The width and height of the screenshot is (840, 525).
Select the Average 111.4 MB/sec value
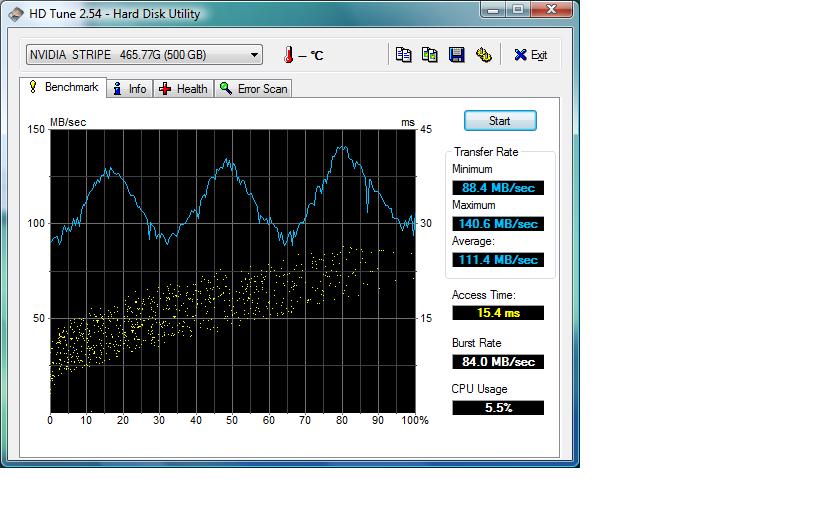(x=498, y=260)
